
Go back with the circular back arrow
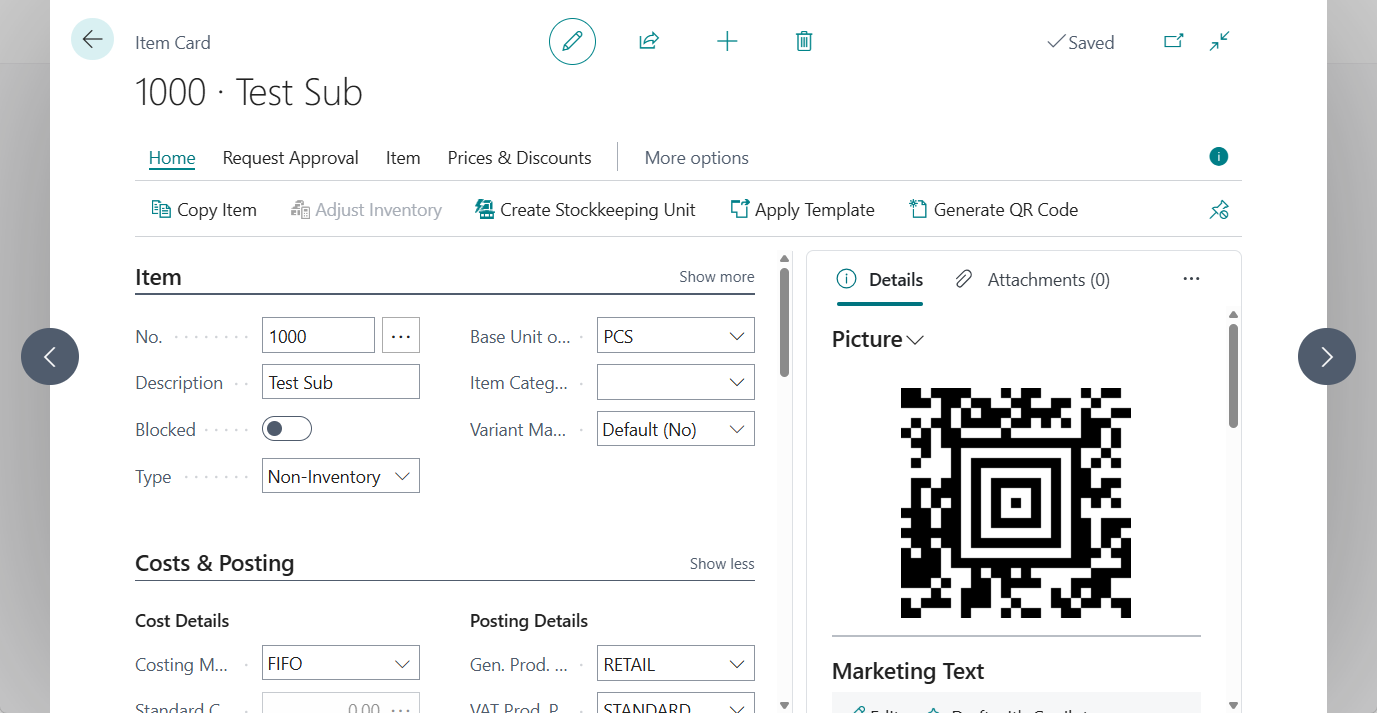(x=92, y=39)
